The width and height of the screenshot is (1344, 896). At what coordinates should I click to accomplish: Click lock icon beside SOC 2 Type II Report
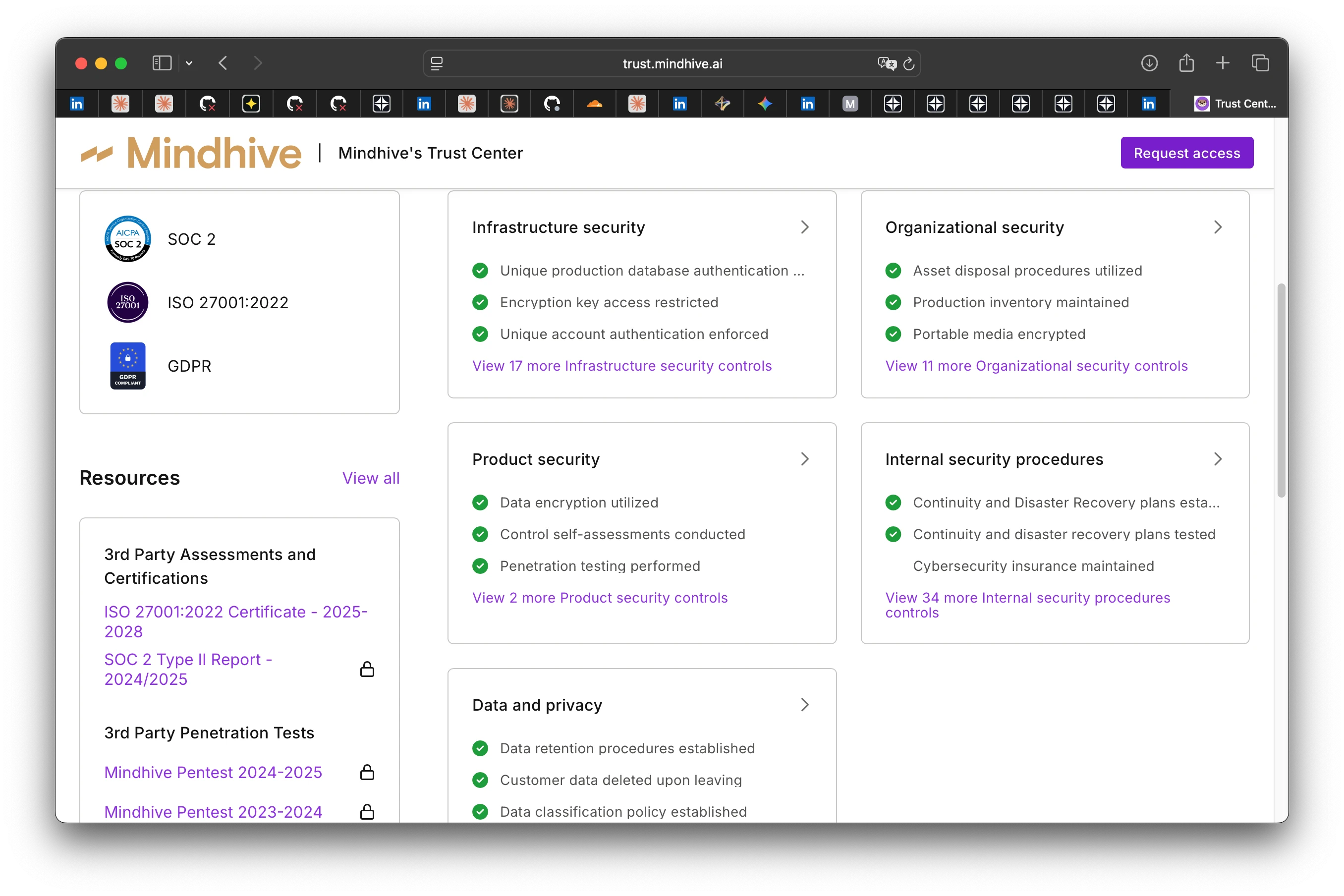click(x=367, y=669)
